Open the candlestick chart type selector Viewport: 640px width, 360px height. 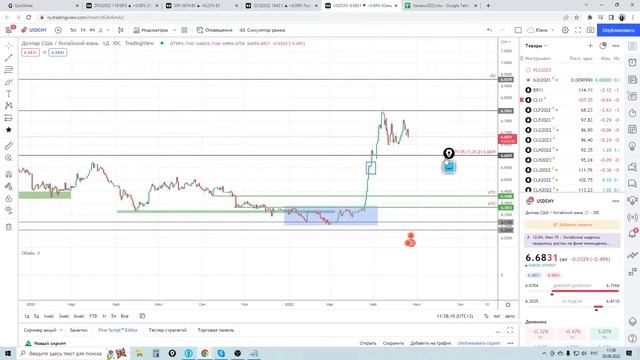click(120, 30)
